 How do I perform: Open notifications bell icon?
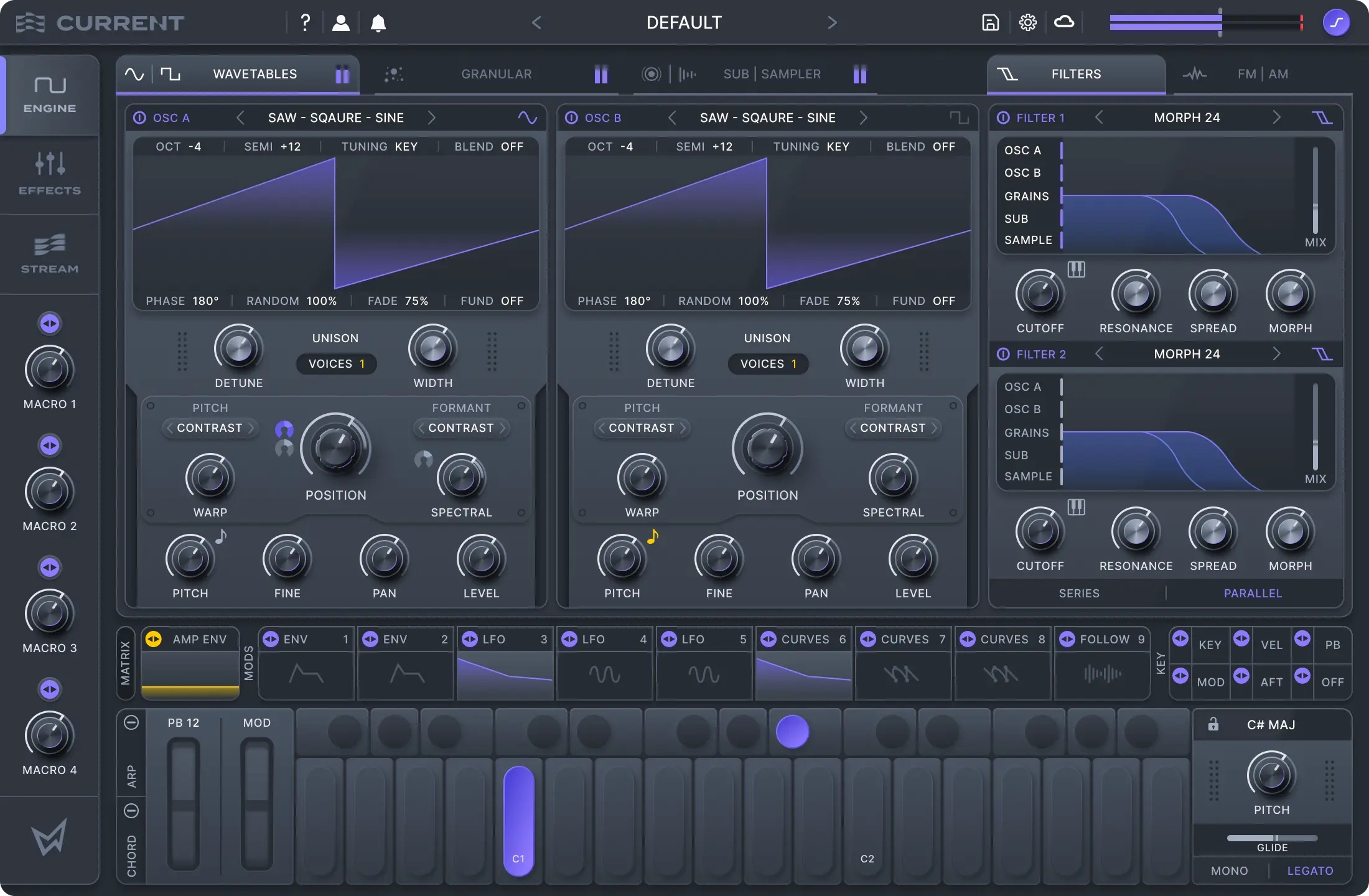coord(378,23)
